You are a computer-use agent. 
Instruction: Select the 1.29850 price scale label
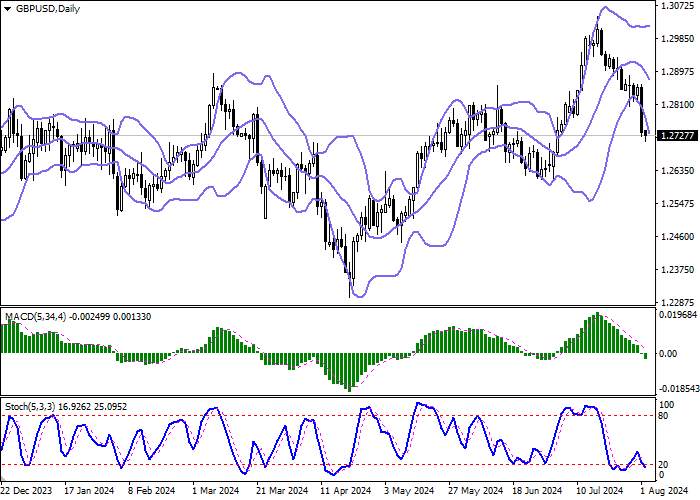(678, 39)
